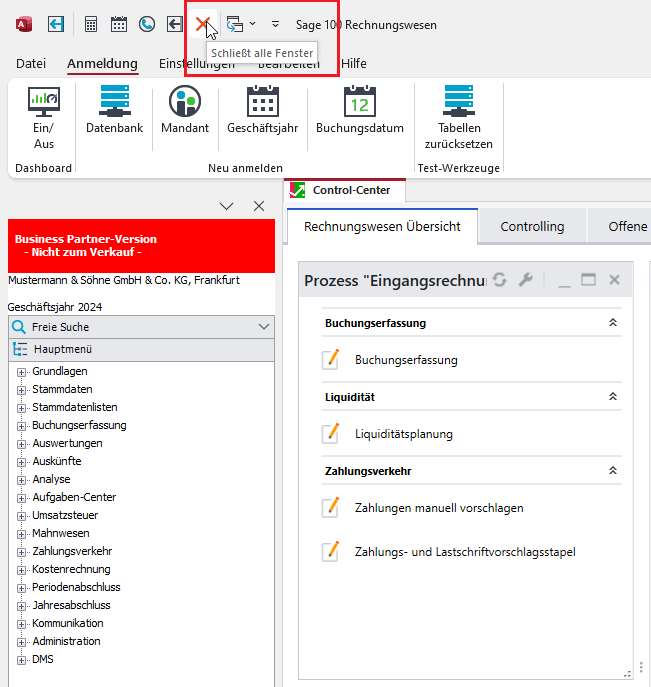
Task: Click the phone icon in quick toolbar
Action: (147, 23)
